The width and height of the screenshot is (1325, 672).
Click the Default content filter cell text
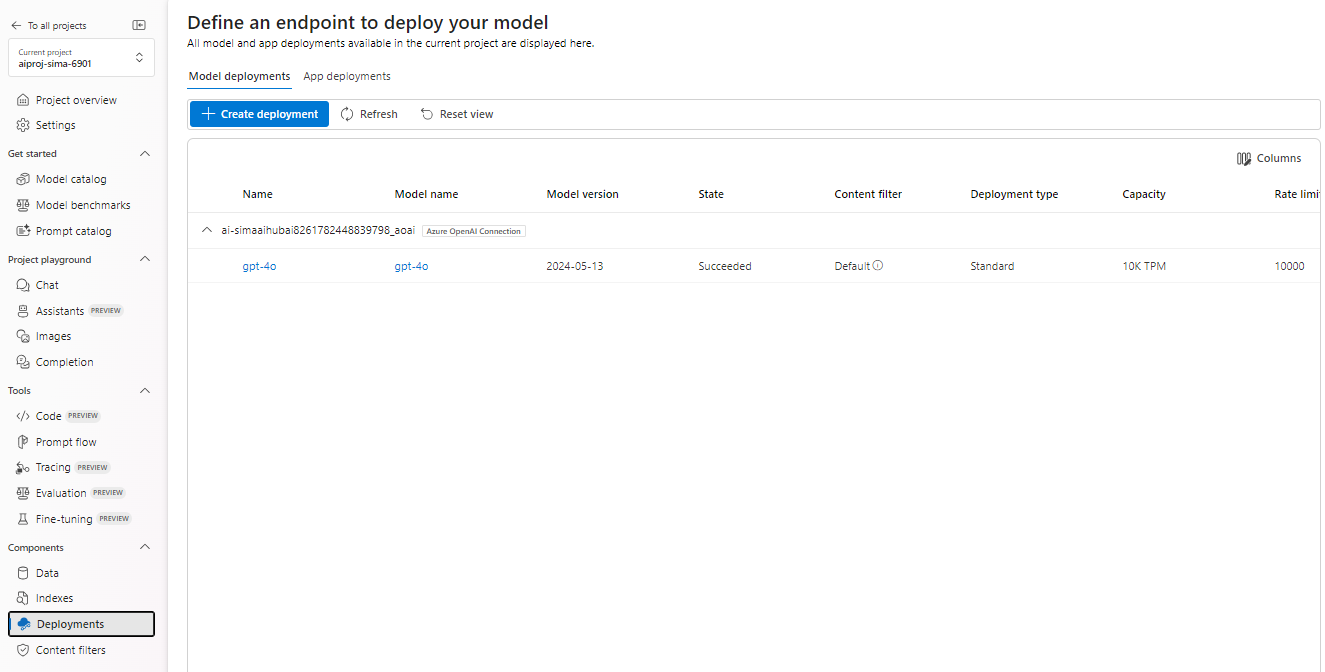coord(852,266)
